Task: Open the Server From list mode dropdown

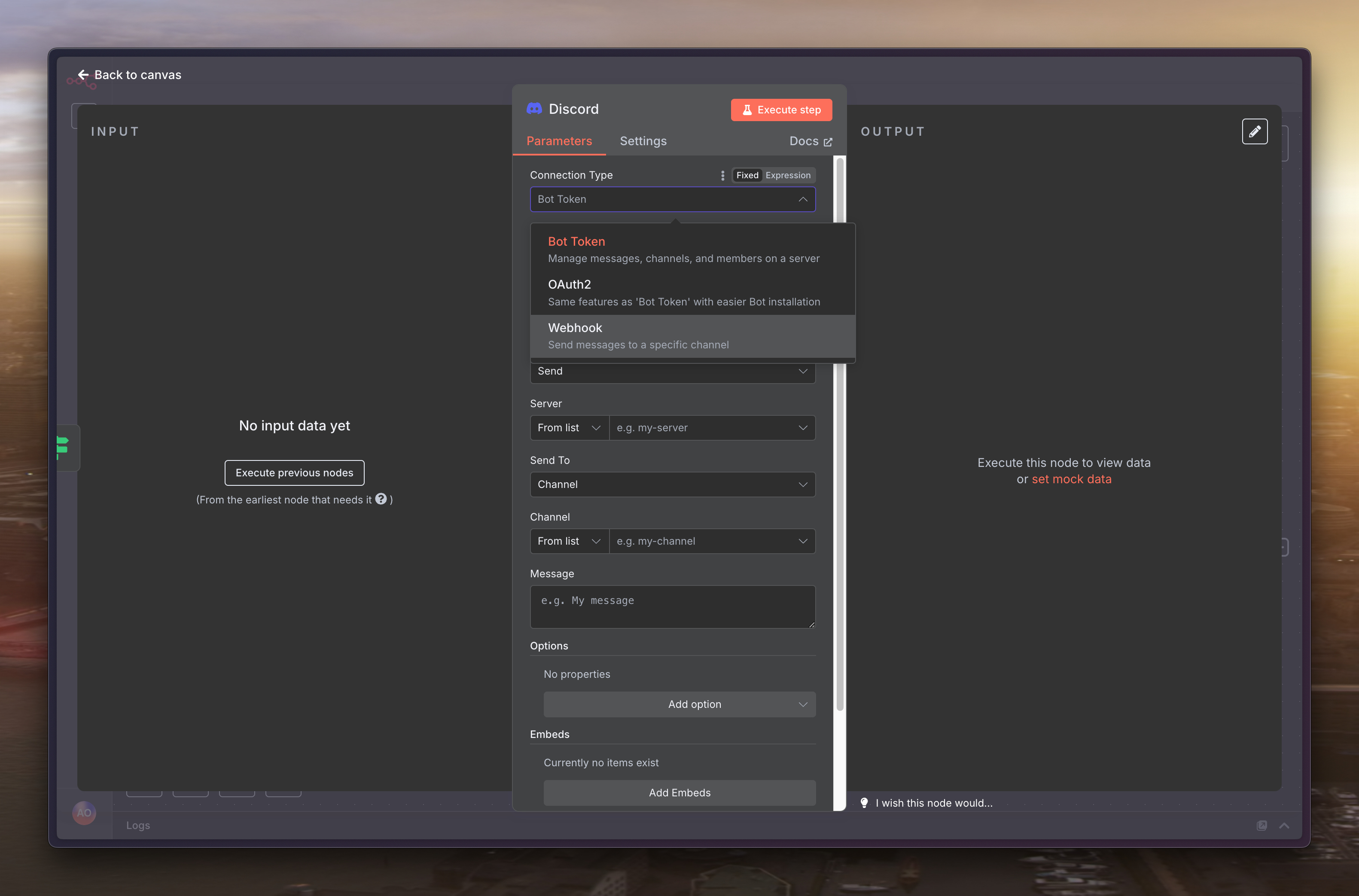Action: [x=569, y=427]
